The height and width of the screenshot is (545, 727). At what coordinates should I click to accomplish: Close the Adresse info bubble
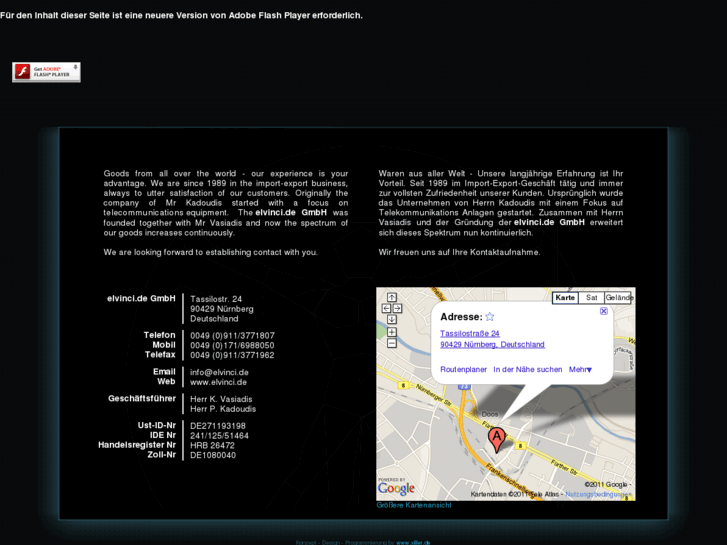pyautogui.click(x=604, y=311)
